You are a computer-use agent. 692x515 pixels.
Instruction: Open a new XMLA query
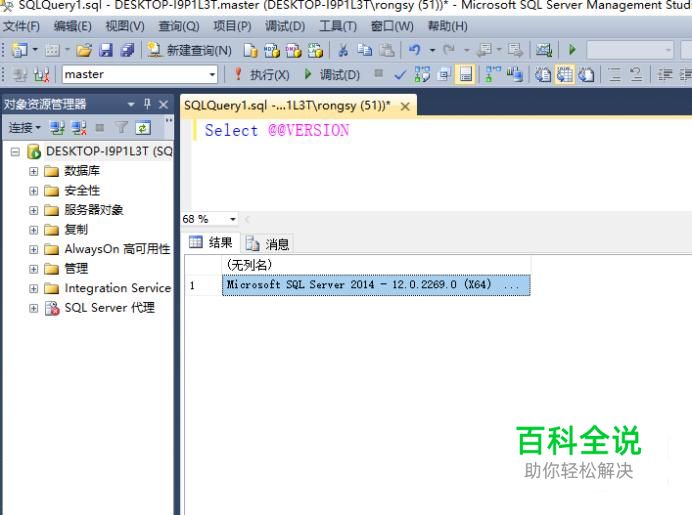[x=315, y=50]
